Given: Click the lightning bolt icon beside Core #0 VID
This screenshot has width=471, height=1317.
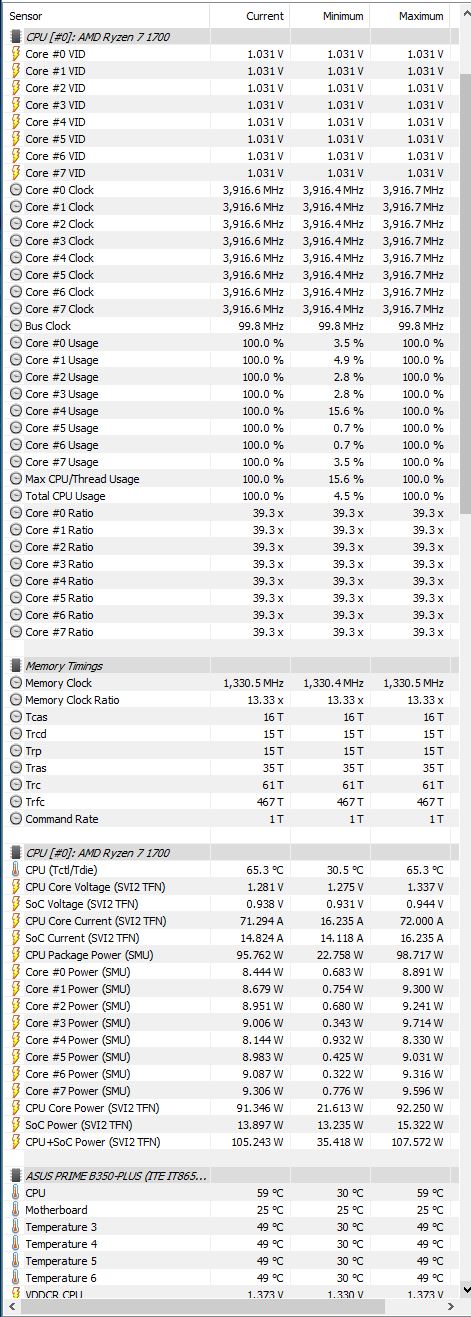Looking at the screenshot, I should point(15,54).
